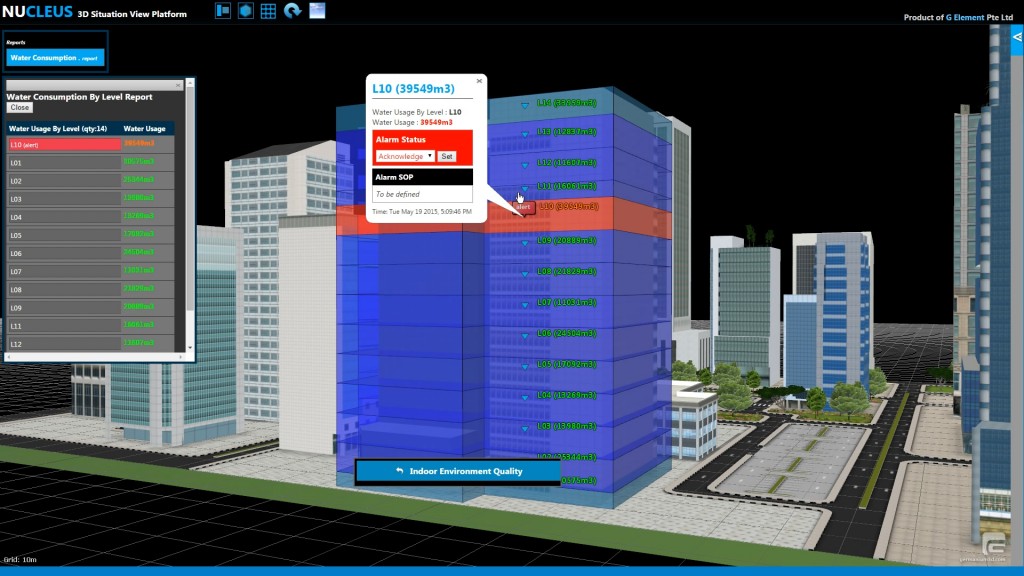Click the triangle marker beside L07 label
The height and width of the screenshot is (576, 1024).
[525, 305]
